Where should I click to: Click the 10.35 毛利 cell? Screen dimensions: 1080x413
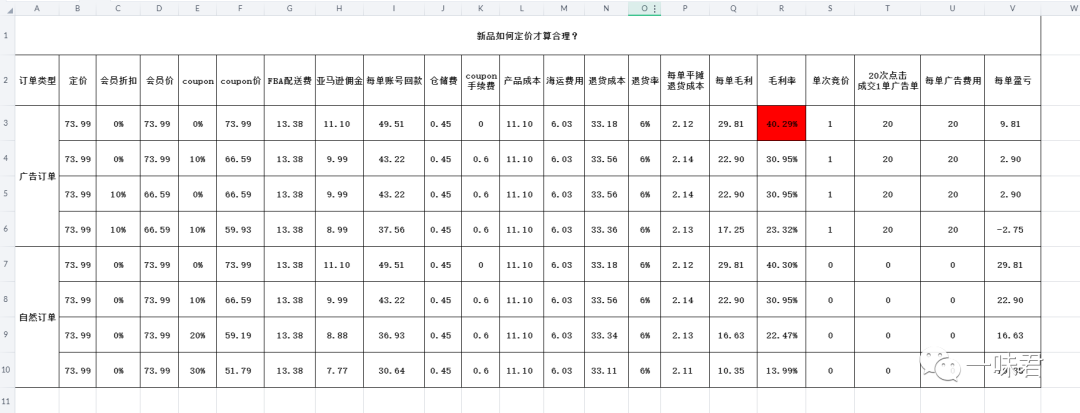[733, 370]
